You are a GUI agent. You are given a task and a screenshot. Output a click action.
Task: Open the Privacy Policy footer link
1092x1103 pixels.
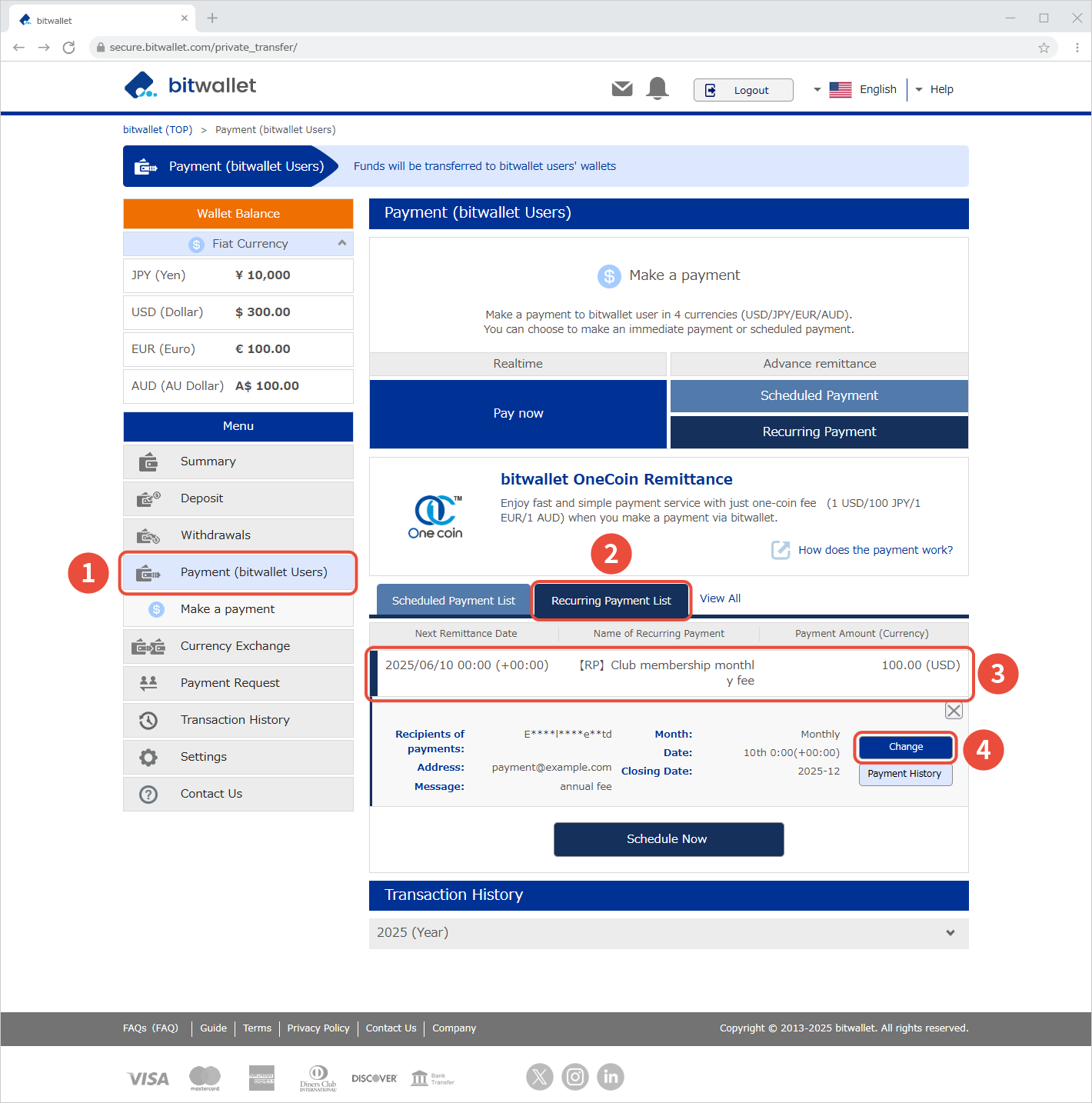tap(318, 1028)
